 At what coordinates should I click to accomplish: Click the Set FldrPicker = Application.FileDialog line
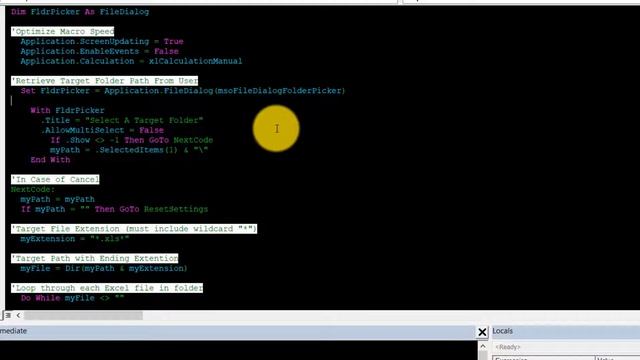coord(183,91)
